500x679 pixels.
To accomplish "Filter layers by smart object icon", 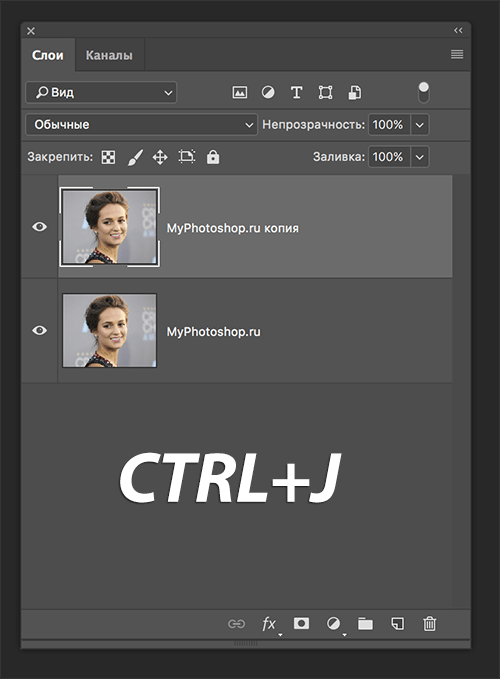I will pos(355,92).
